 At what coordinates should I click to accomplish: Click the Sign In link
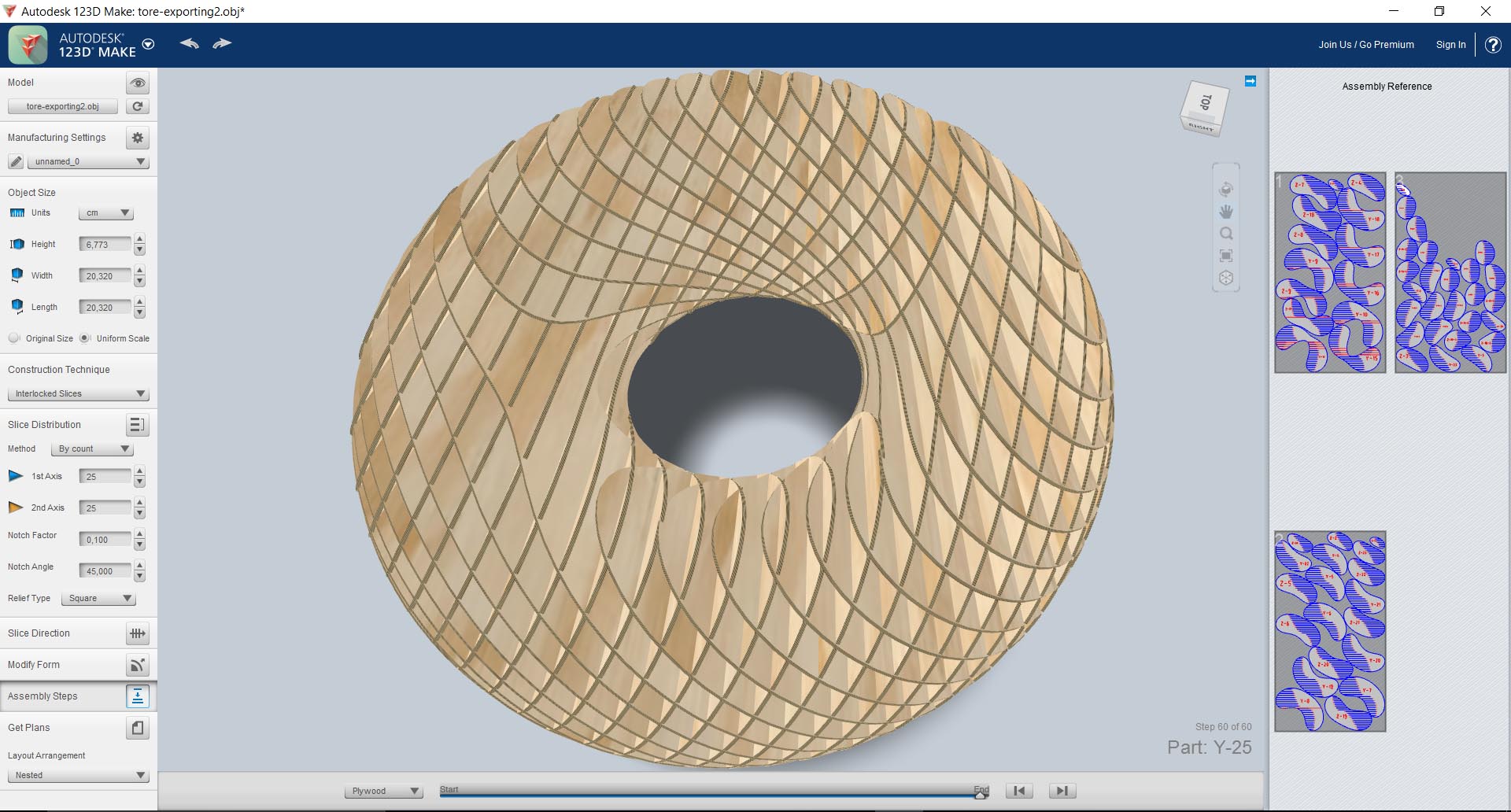coord(1450,45)
